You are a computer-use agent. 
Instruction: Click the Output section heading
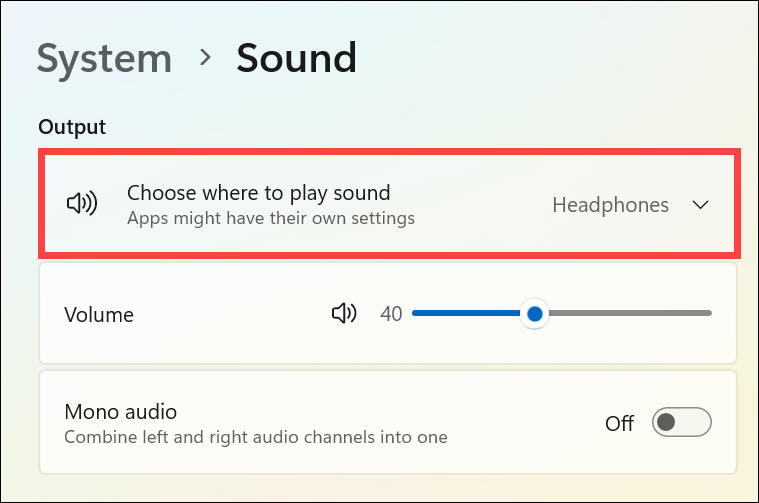72,127
